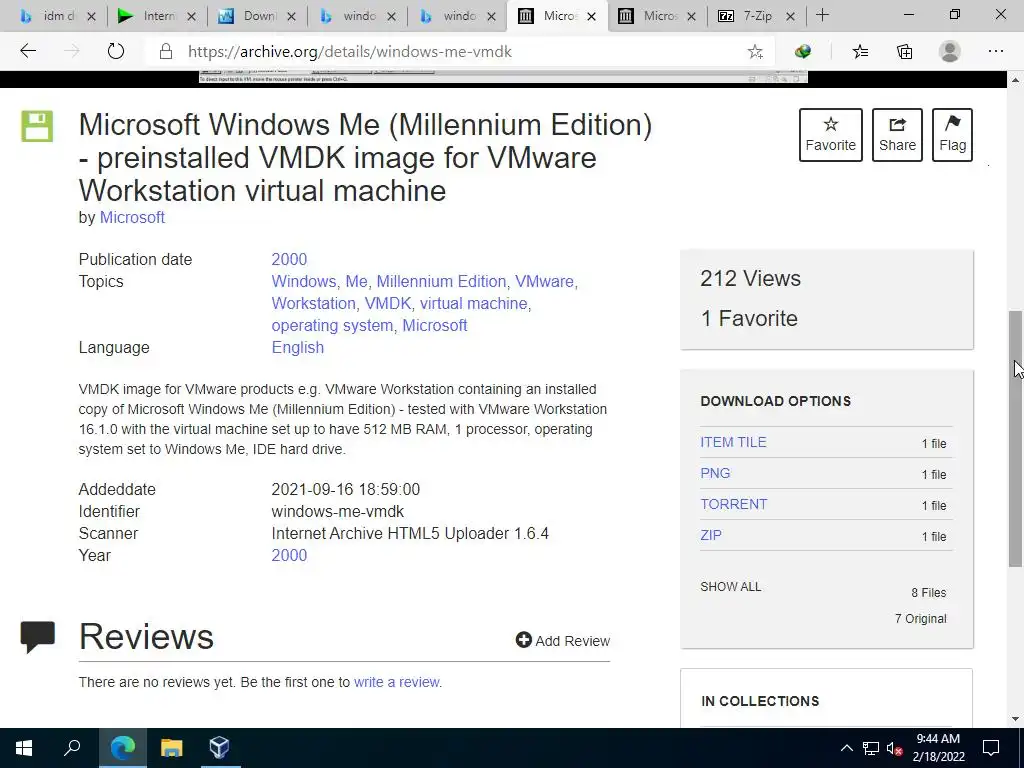Click the 8 Files count text
The height and width of the screenshot is (768, 1024).
(929, 592)
